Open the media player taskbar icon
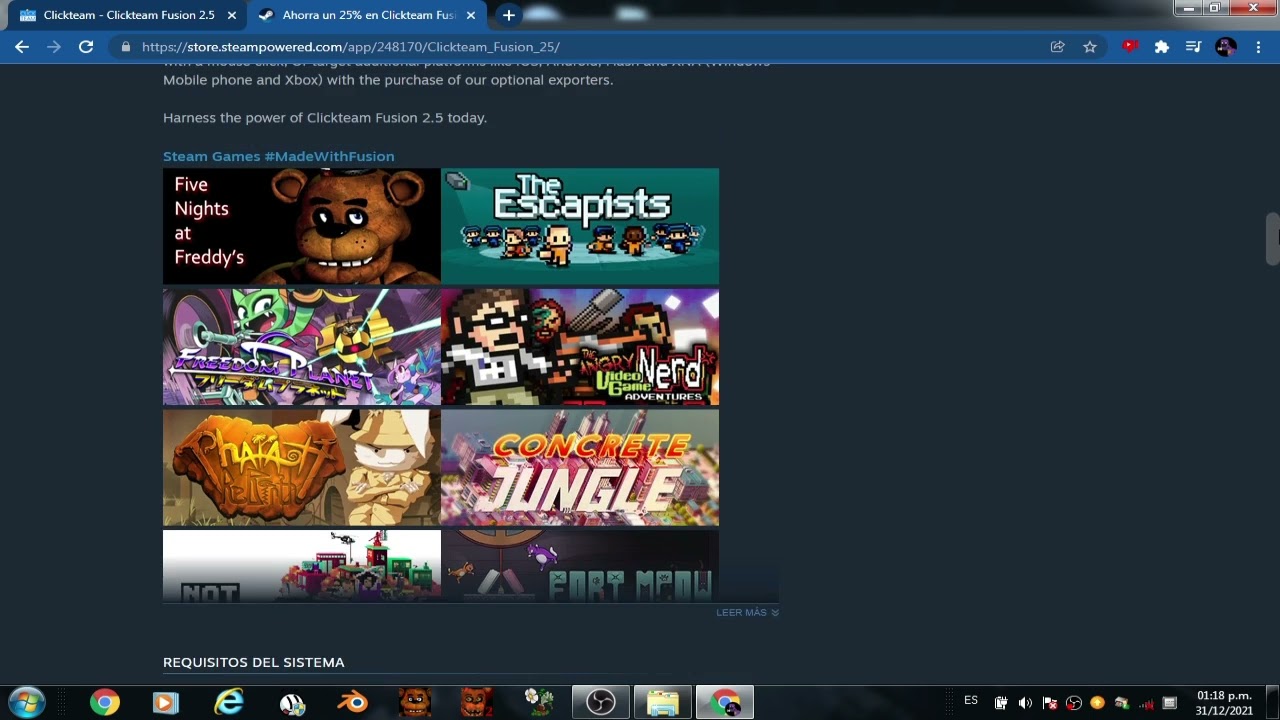 pos(166,702)
